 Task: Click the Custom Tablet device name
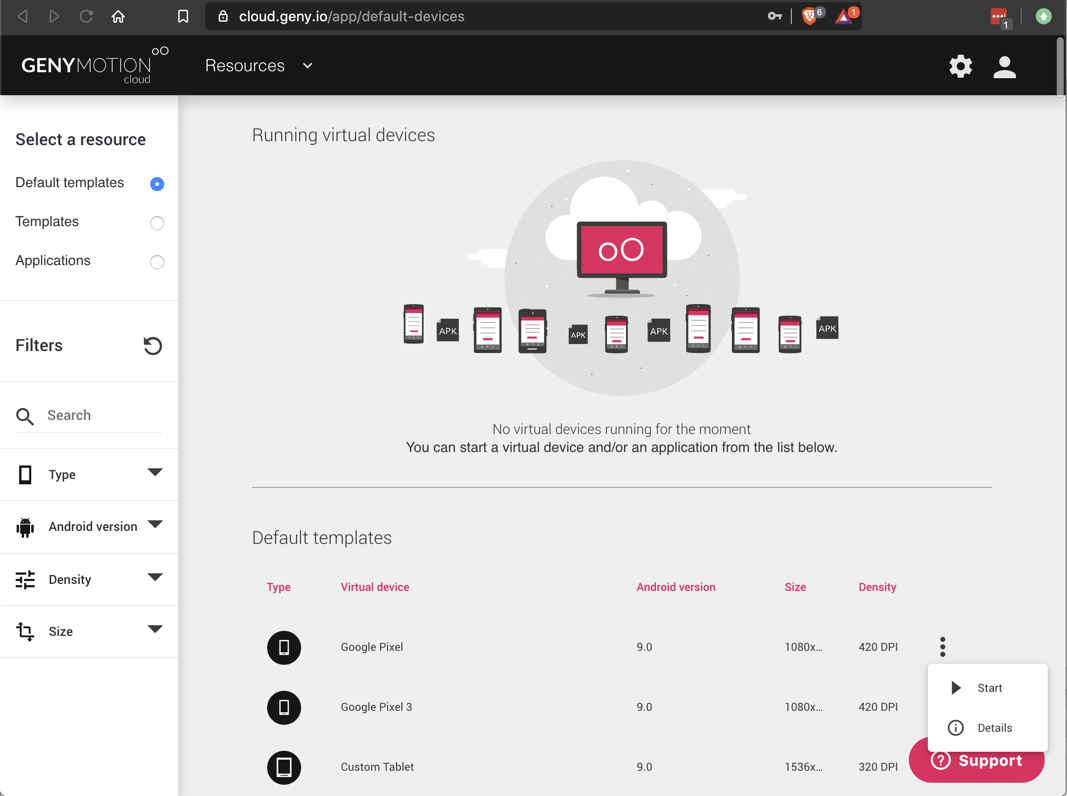[377, 767]
